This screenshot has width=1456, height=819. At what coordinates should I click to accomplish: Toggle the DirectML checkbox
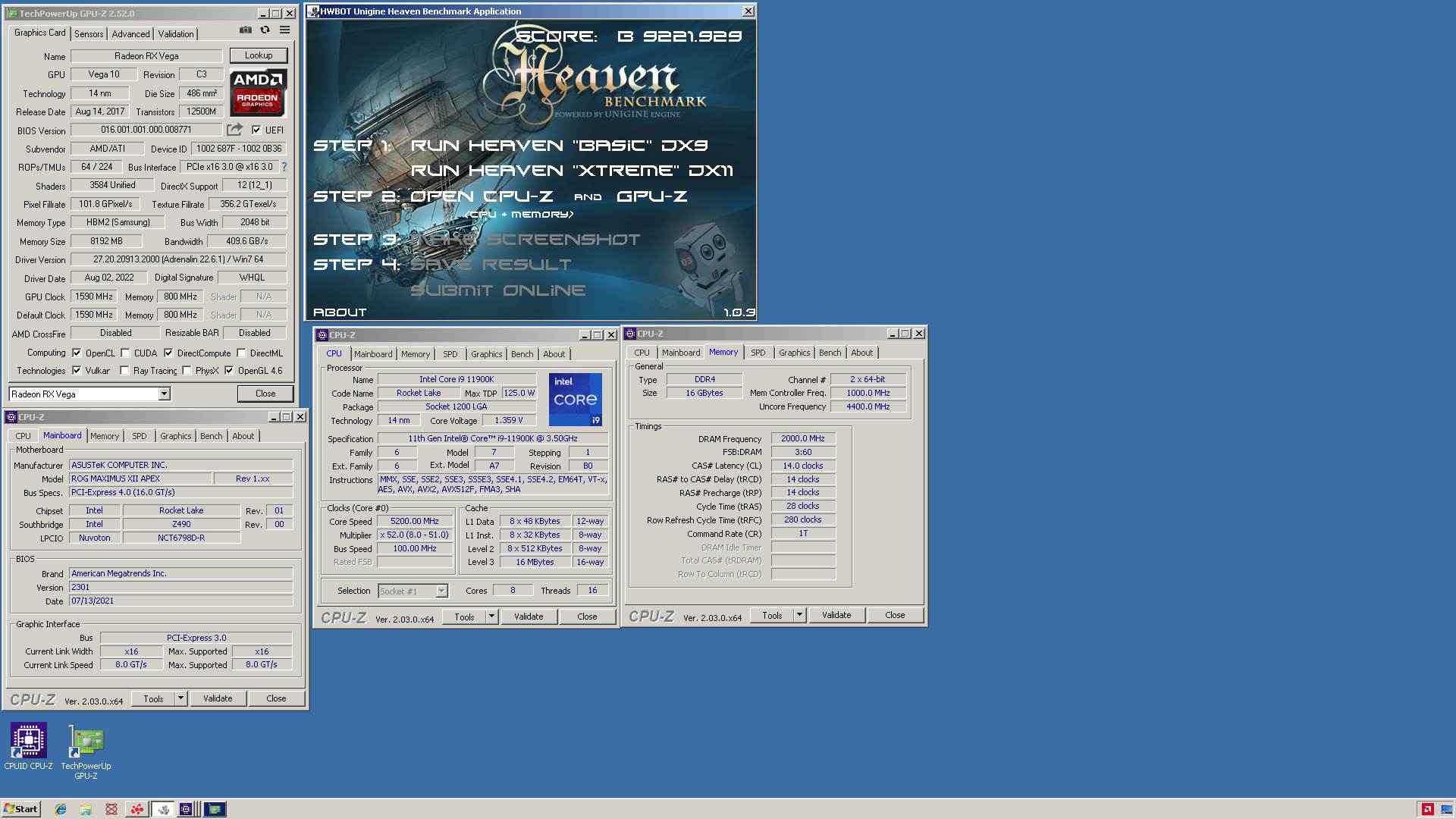[241, 353]
